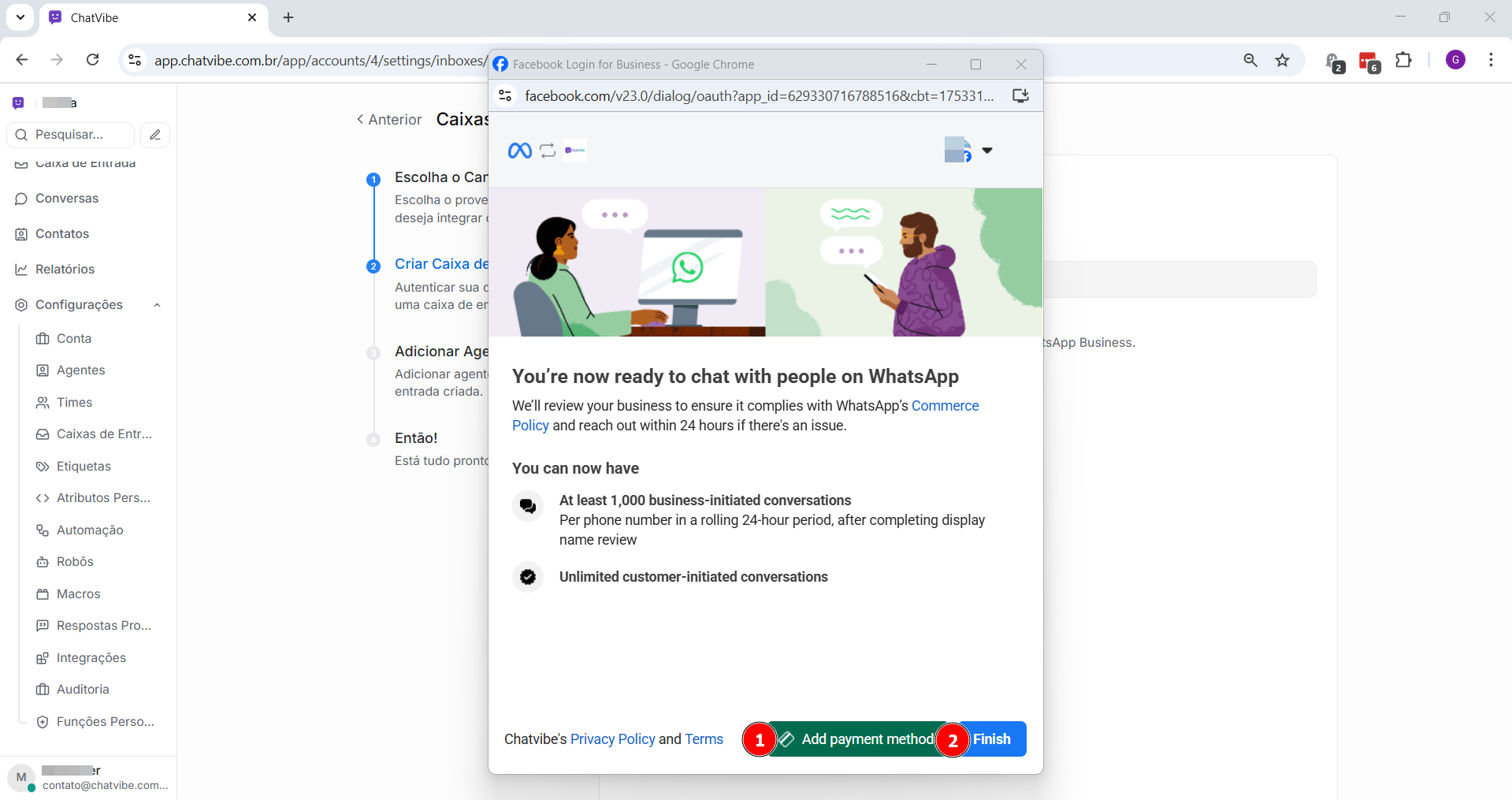This screenshot has width=1512, height=800.
Task: Click the Pesquisar search field
Action: point(71,135)
